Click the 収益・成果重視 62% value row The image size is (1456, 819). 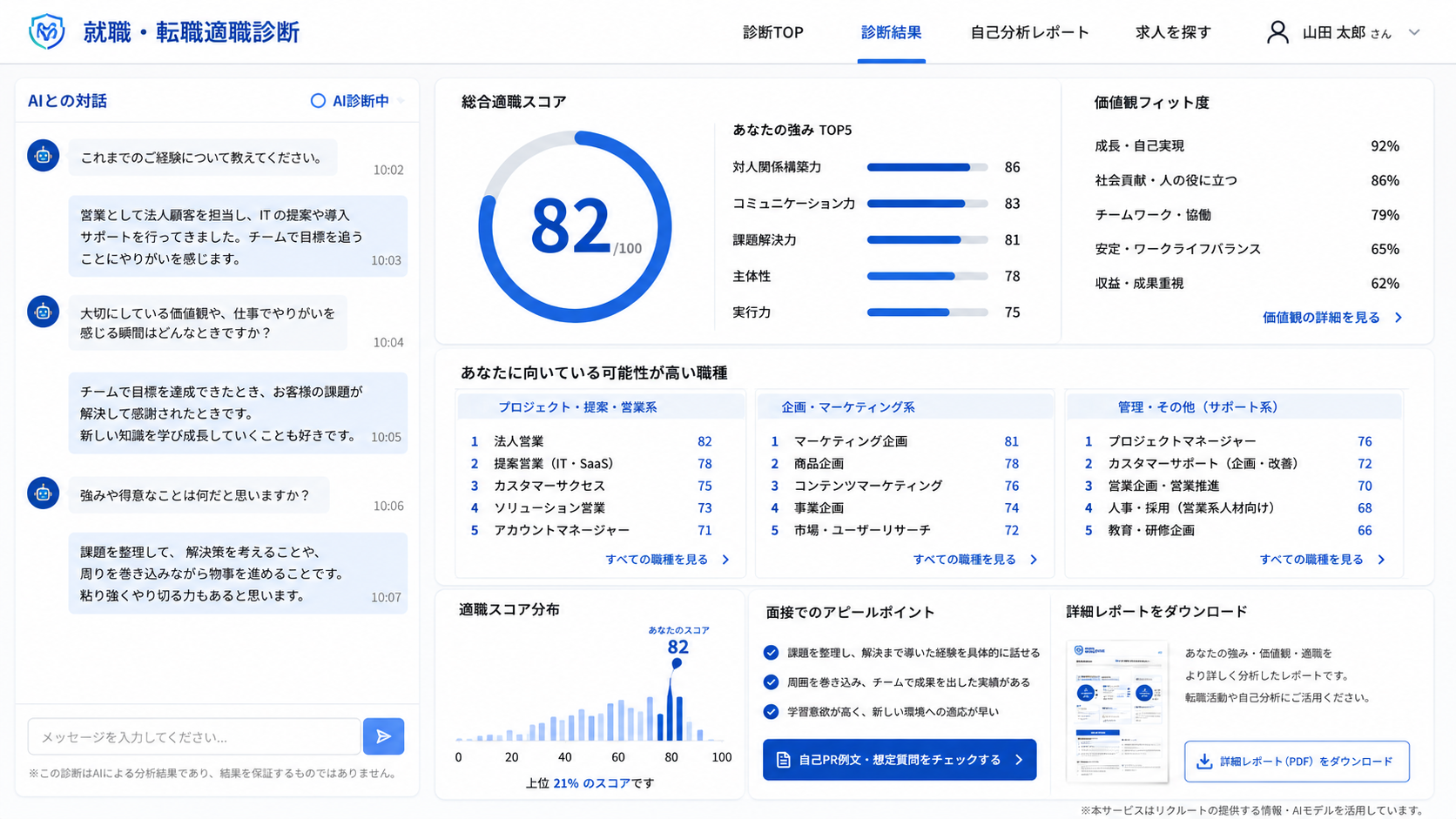(1246, 284)
